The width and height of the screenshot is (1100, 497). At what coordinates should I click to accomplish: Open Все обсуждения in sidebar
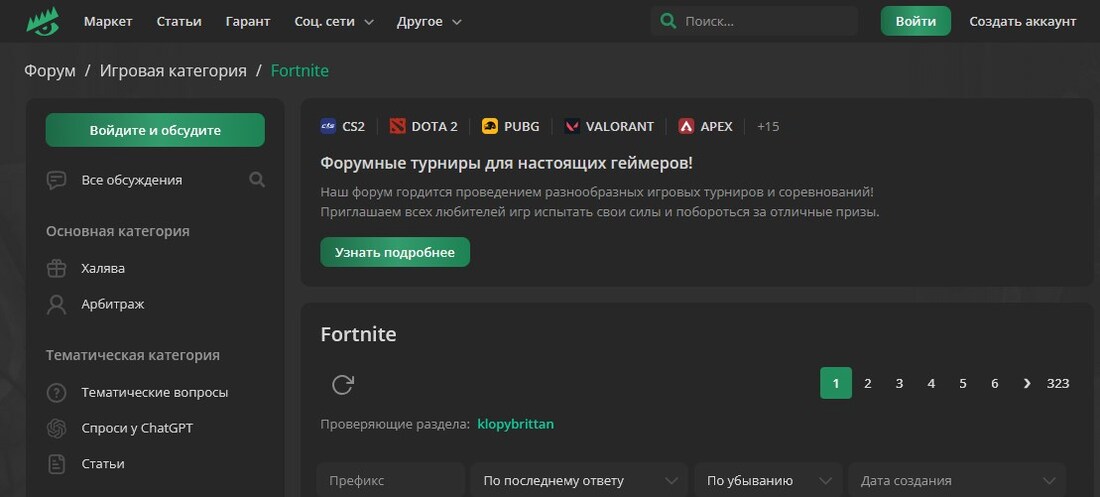[132, 180]
